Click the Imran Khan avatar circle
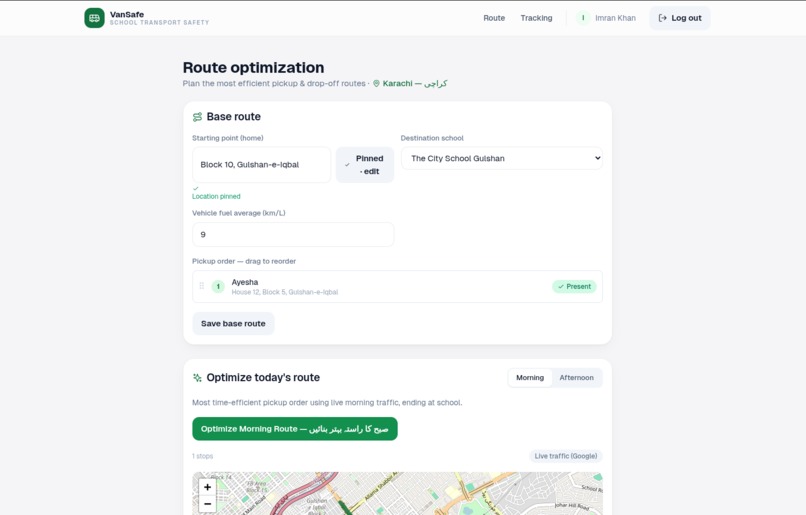This screenshot has width=806, height=515. pos(583,18)
